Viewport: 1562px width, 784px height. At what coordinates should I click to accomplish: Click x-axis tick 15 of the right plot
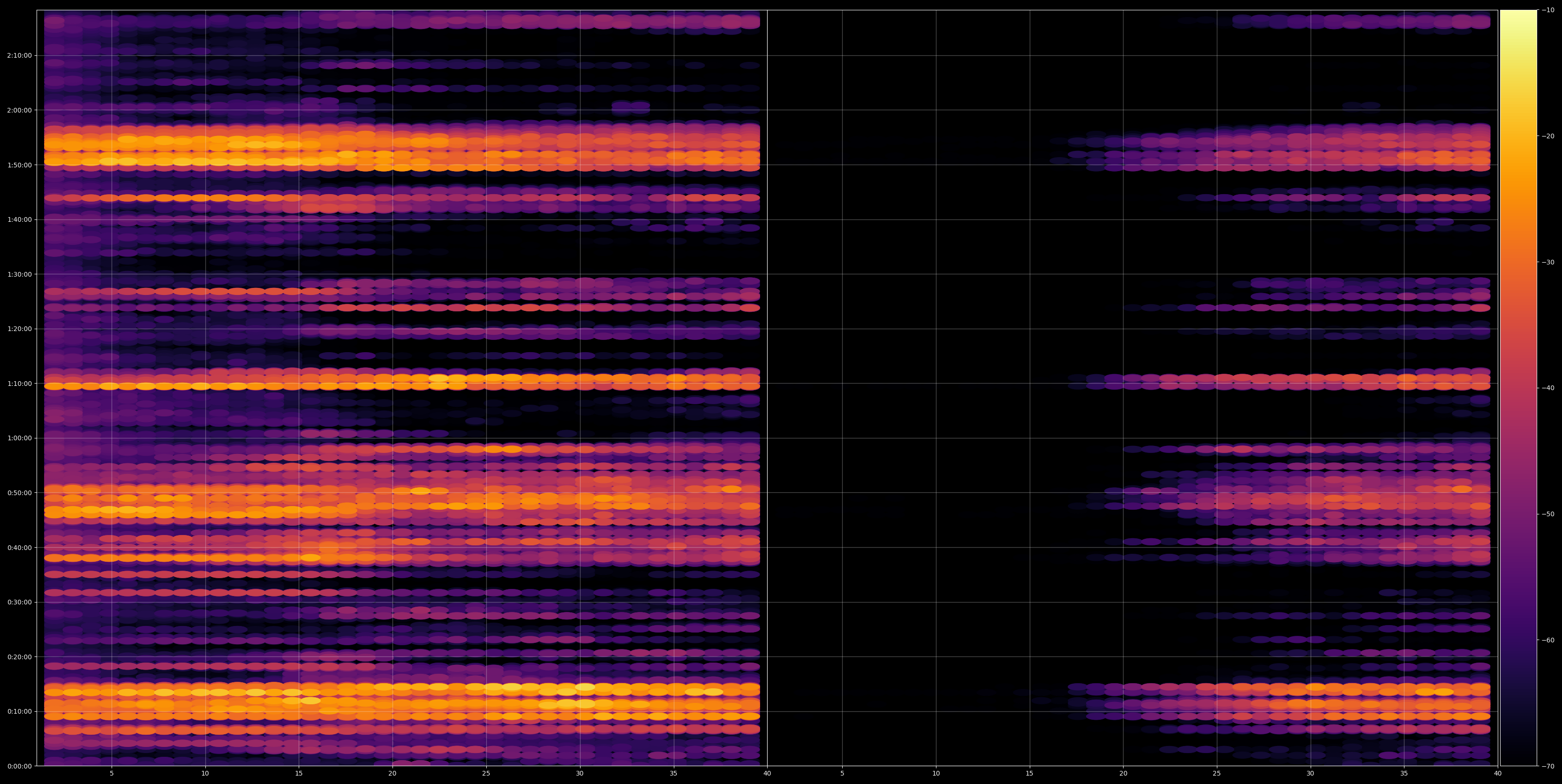(1030, 774)
